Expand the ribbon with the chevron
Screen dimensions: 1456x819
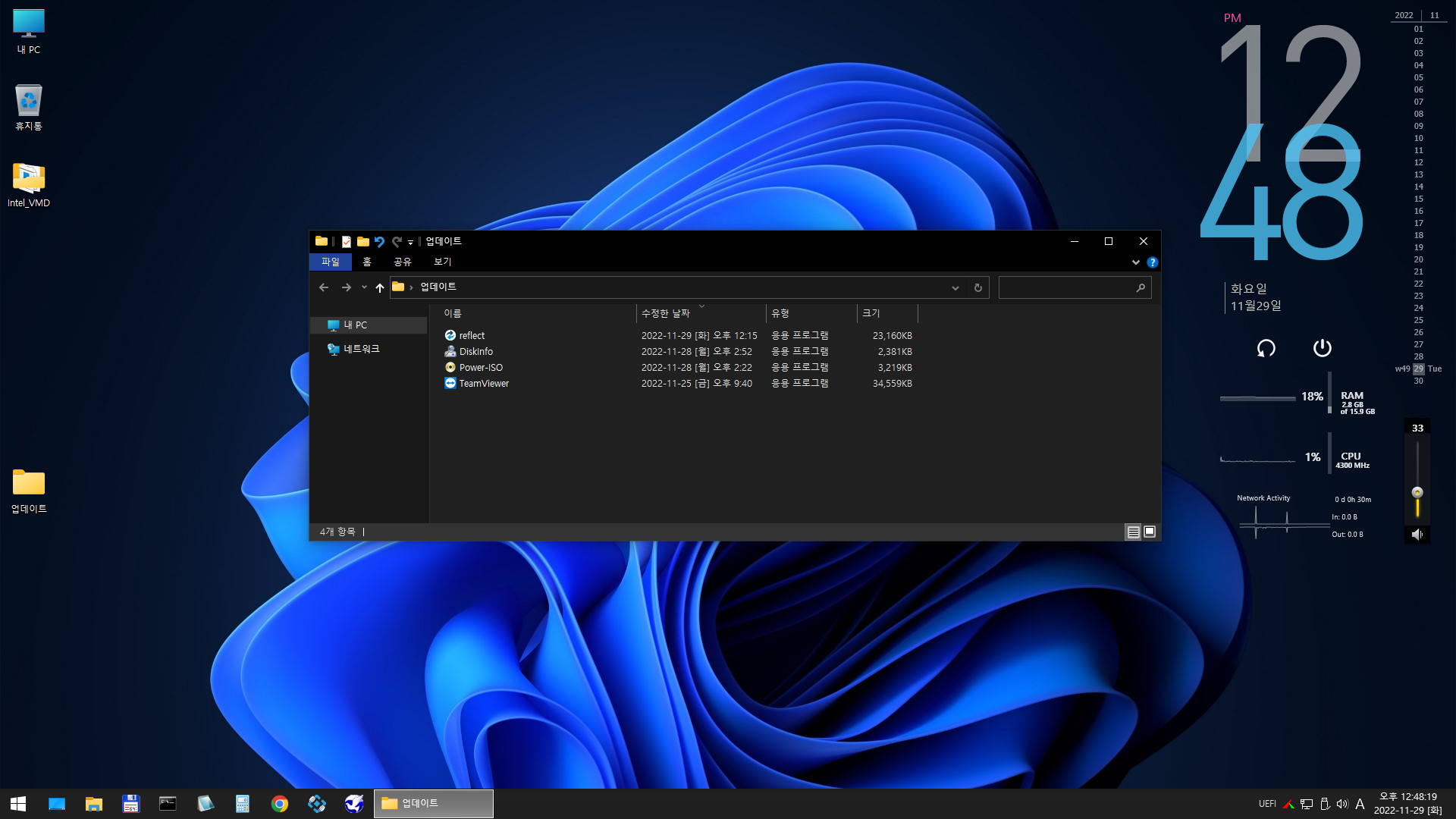[x=1135, y=262]
